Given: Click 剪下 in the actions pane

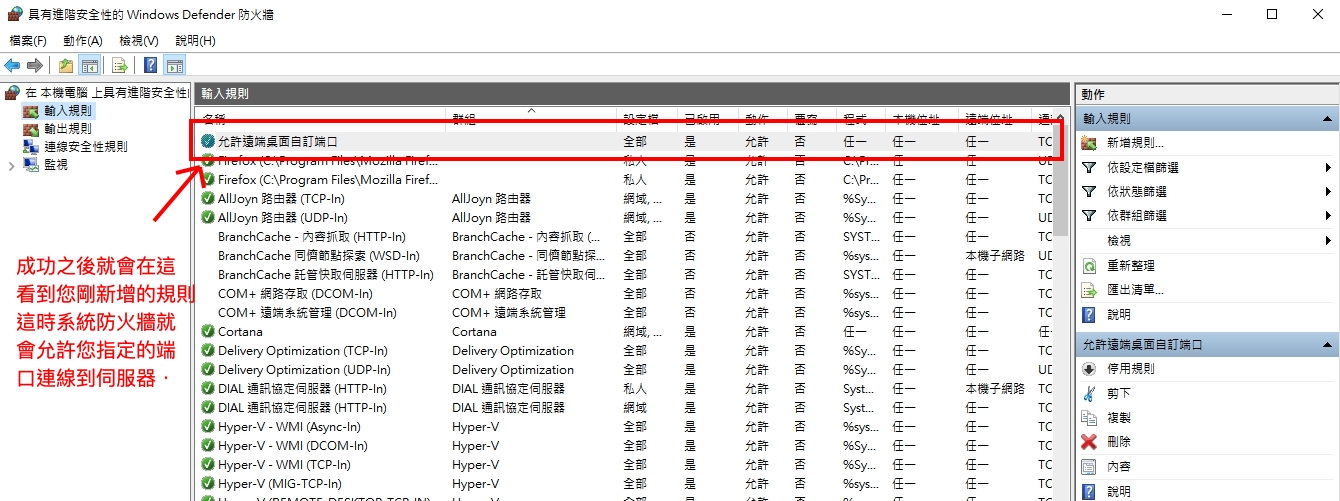Looking at the screenshot, I should pos(1119,394).
